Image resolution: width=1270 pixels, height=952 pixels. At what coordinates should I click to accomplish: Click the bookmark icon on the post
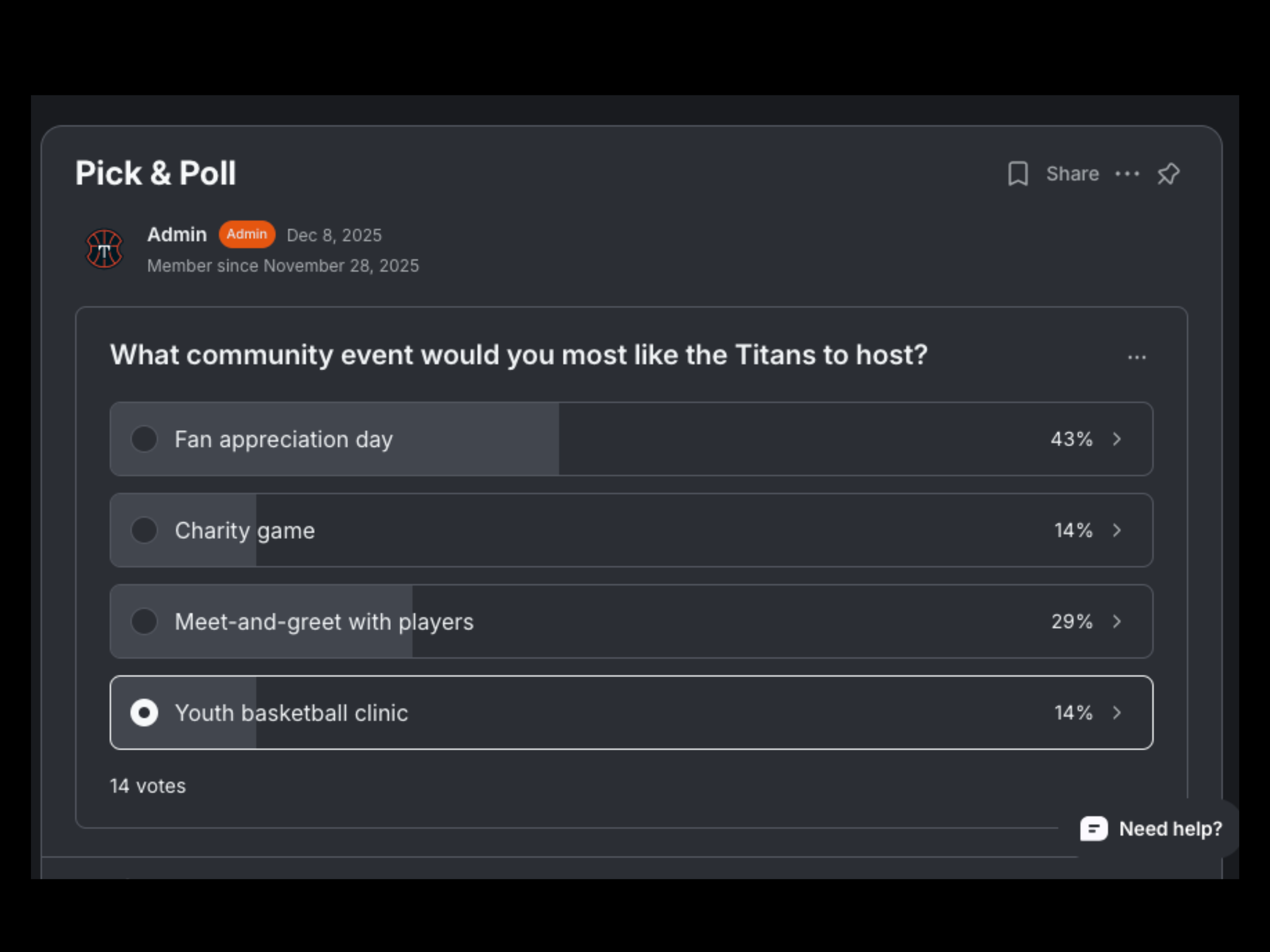(x=1018, y=174)
